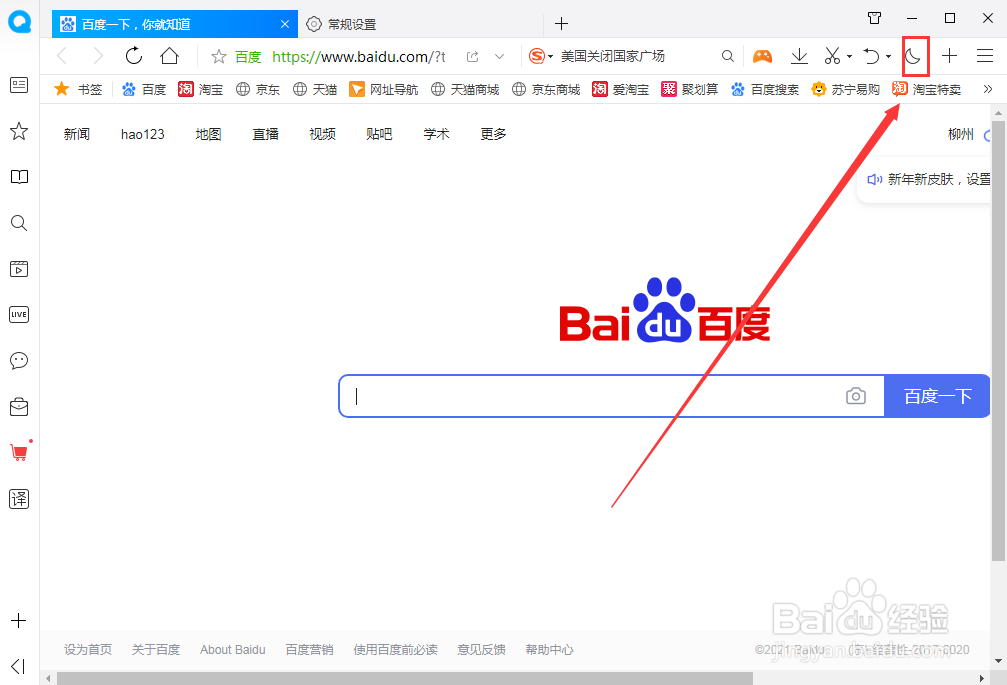Open the red shopping cart sidebar icon
This screenshot has height=685, width=1007.
pyautogui.click(x=19, y=453)
